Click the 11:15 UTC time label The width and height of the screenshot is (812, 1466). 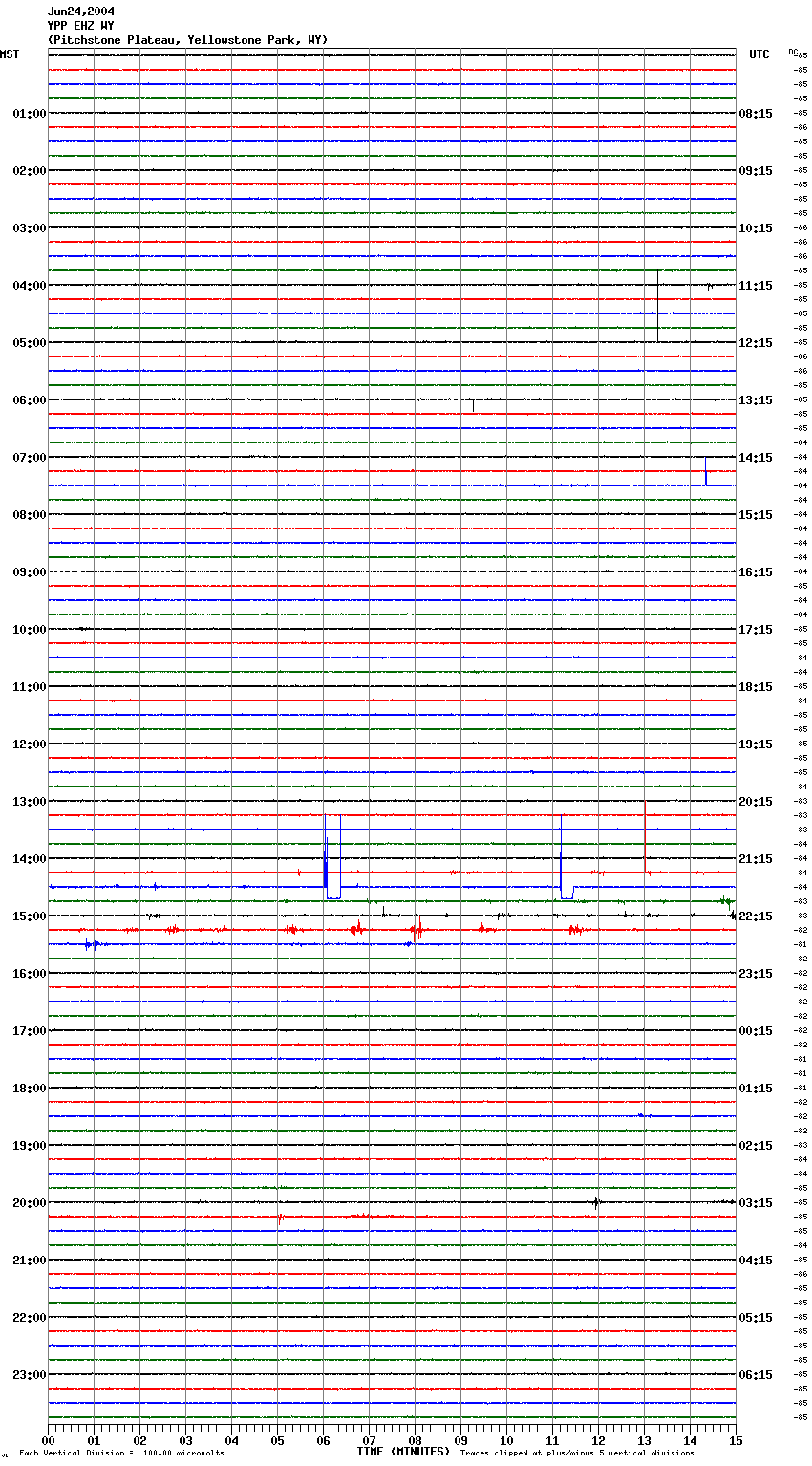[756, 286]
